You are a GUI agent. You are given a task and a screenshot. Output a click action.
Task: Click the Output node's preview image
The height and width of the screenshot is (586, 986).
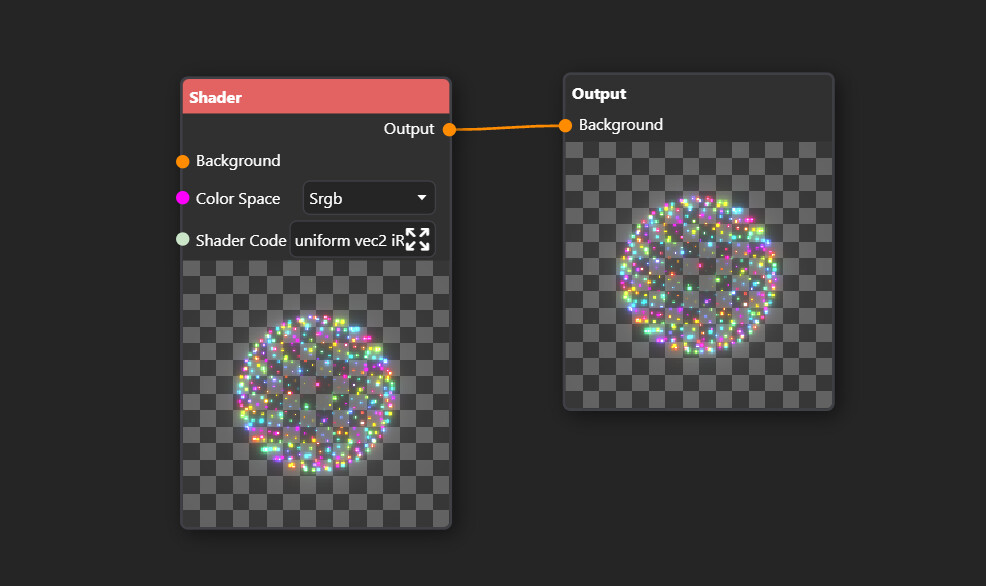(x=699, y=275)
